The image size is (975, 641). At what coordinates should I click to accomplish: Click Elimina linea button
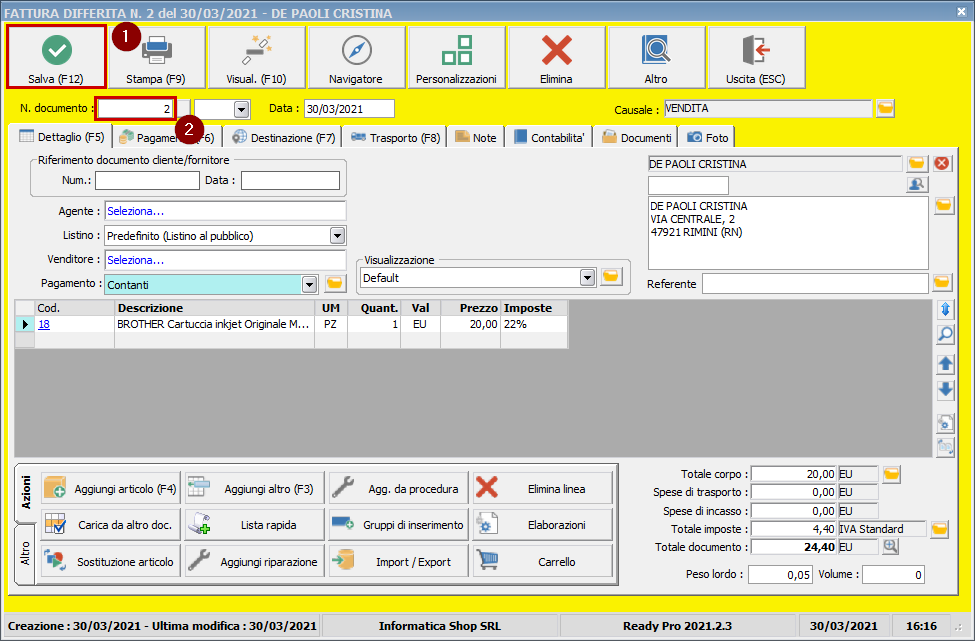point(543,489)
